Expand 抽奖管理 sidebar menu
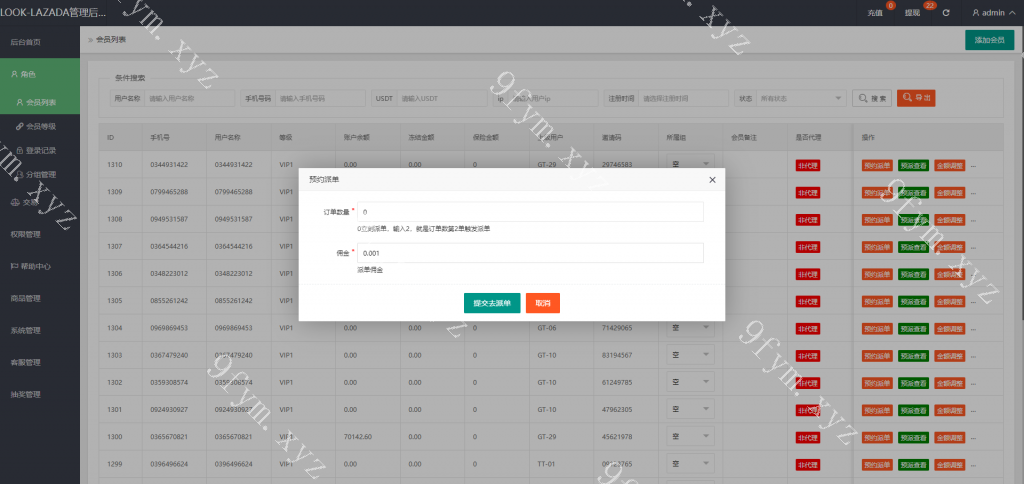 pos(40,395)
